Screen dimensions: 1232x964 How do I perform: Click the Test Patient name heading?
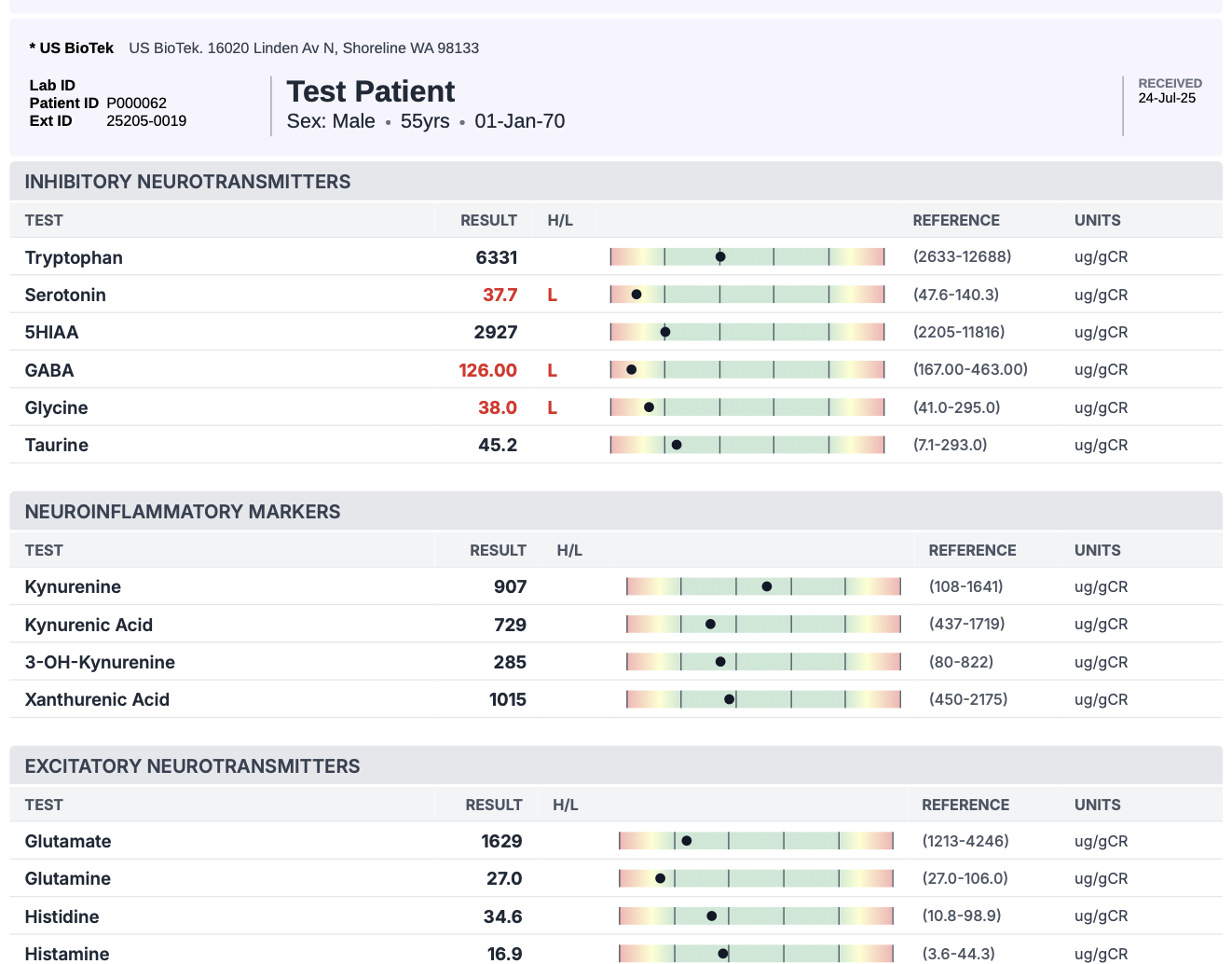click(370, 91)
